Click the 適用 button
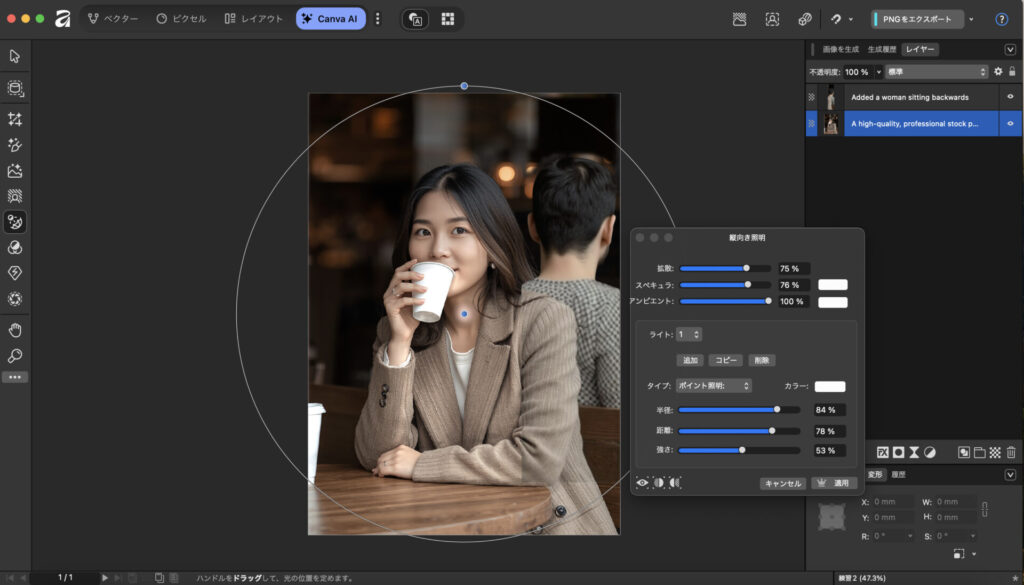The image size is (1024, 585). (x=834, y=483)
